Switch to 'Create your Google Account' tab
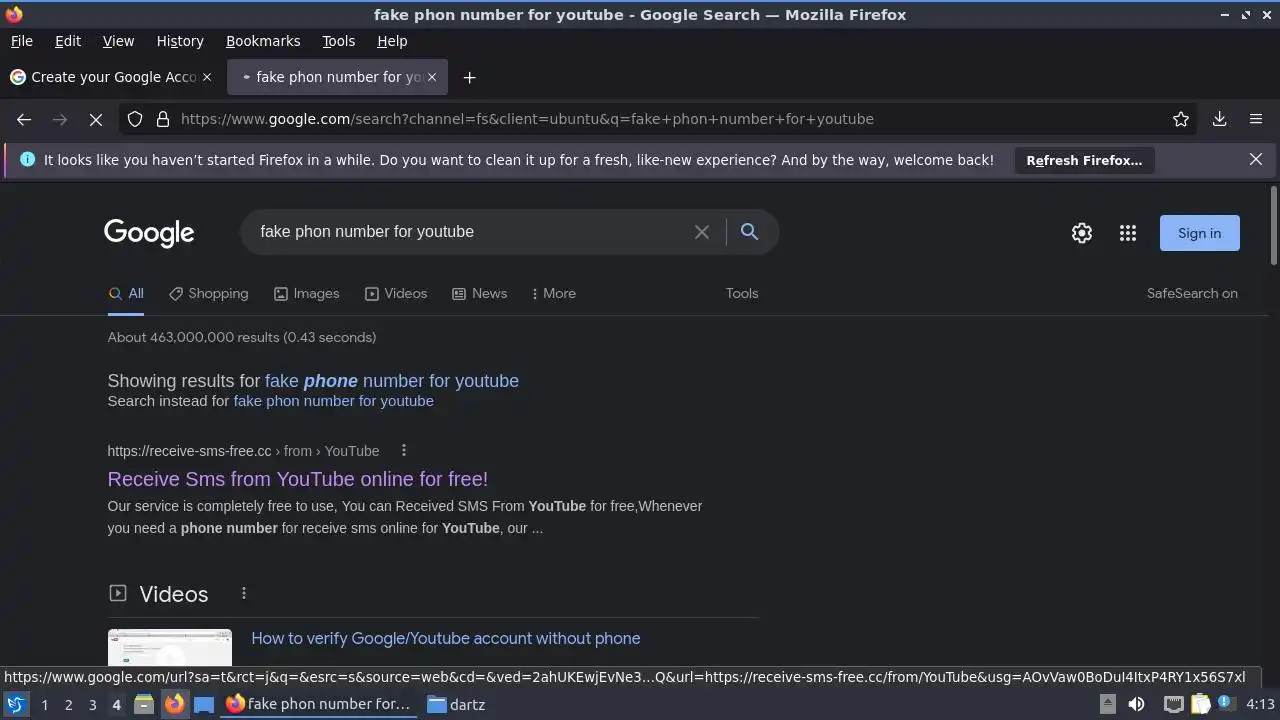 click(x=111, y=77)
